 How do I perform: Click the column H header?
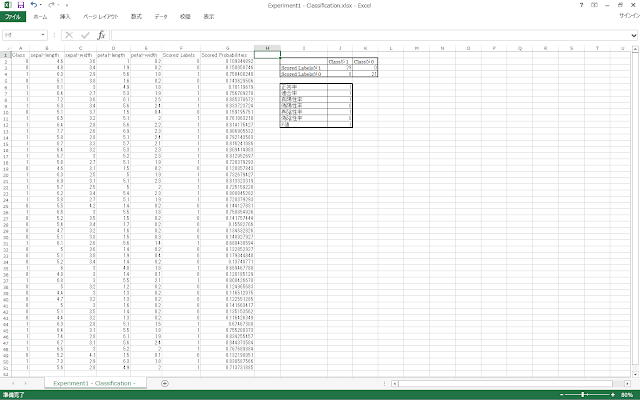coord(266,48)
